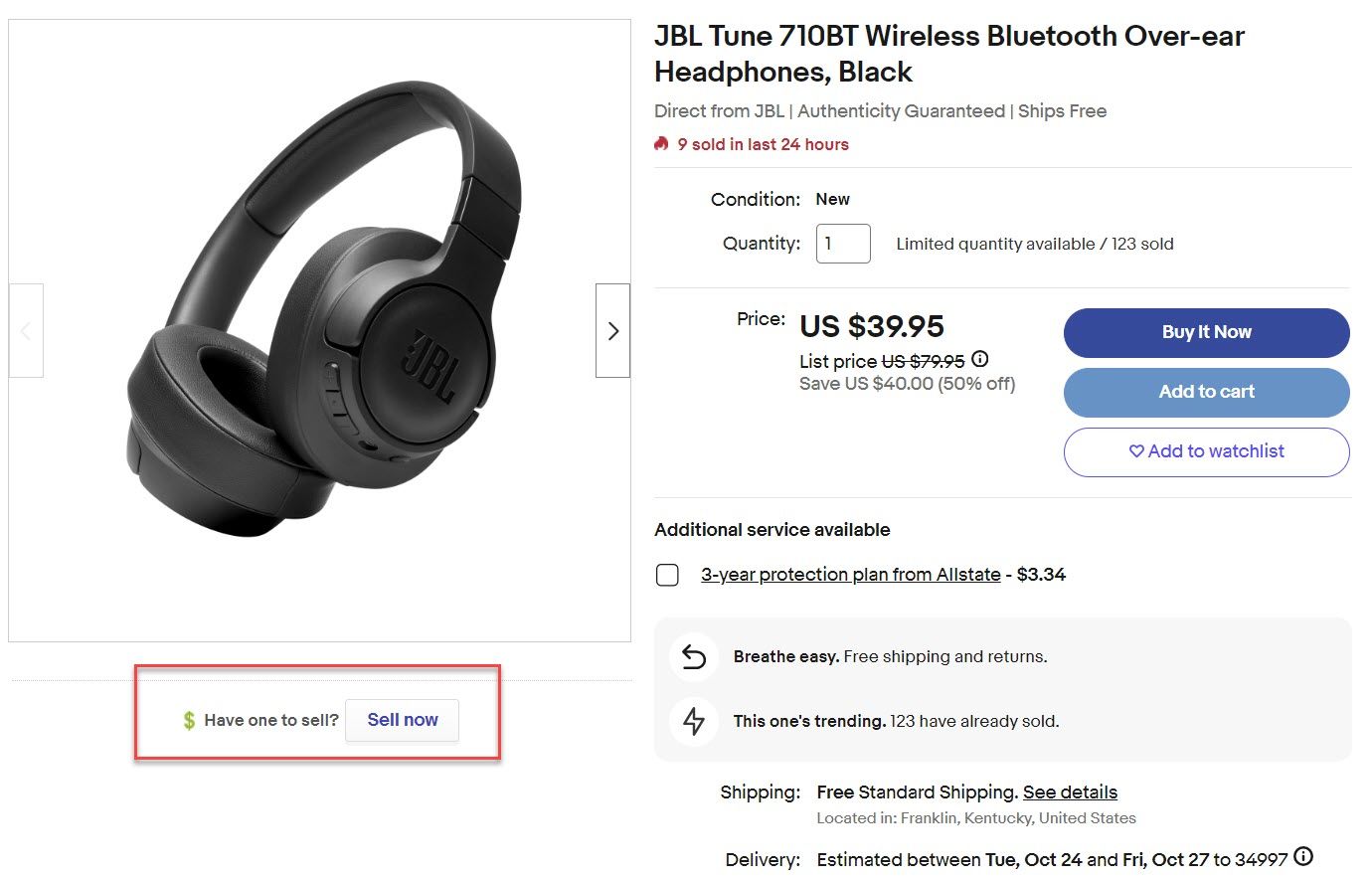Click the US $39.95 price
1372x879 pixels.
872,326
